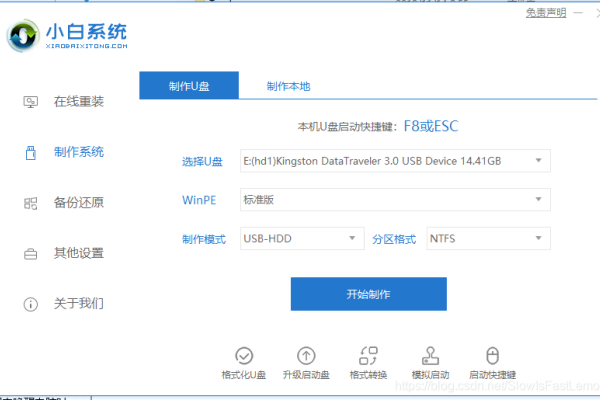Image resolution: width=600 pixels, height=400 pixels.
Task: Open 其他设置 in sidebar
Action: pos(79,253)
